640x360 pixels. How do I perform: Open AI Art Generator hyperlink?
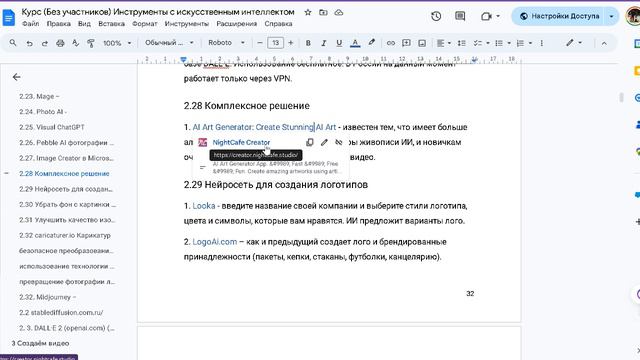pyautogui.click(x=264, y=127)
